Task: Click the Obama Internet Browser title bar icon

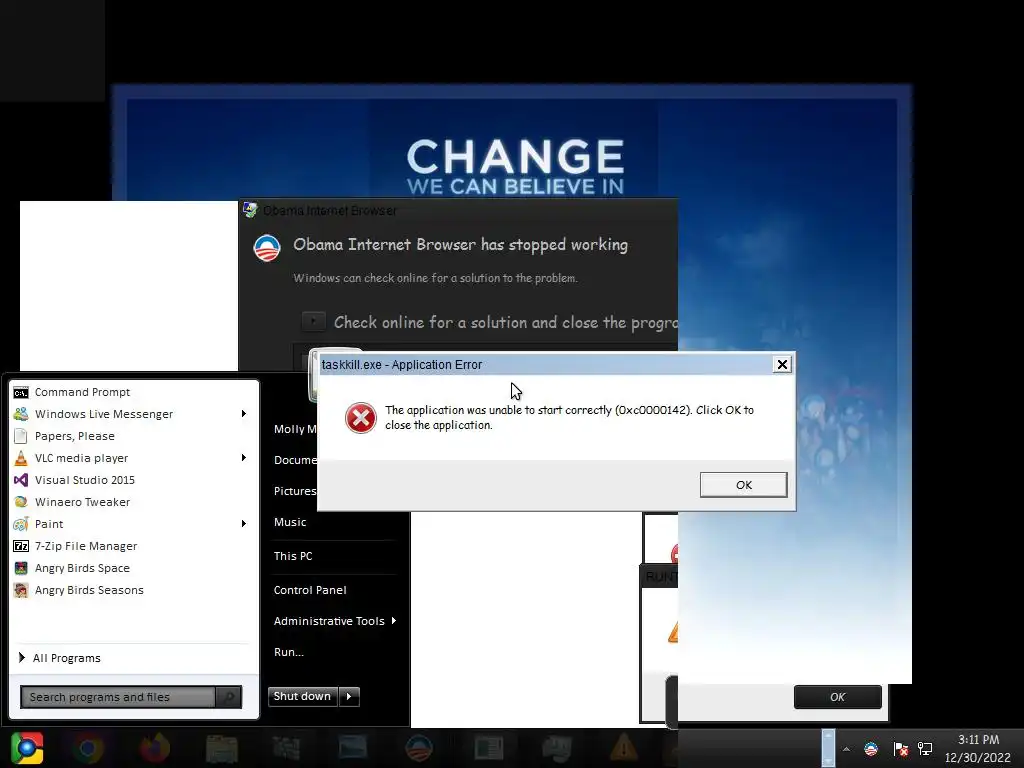Action: [x=250, y=210]
